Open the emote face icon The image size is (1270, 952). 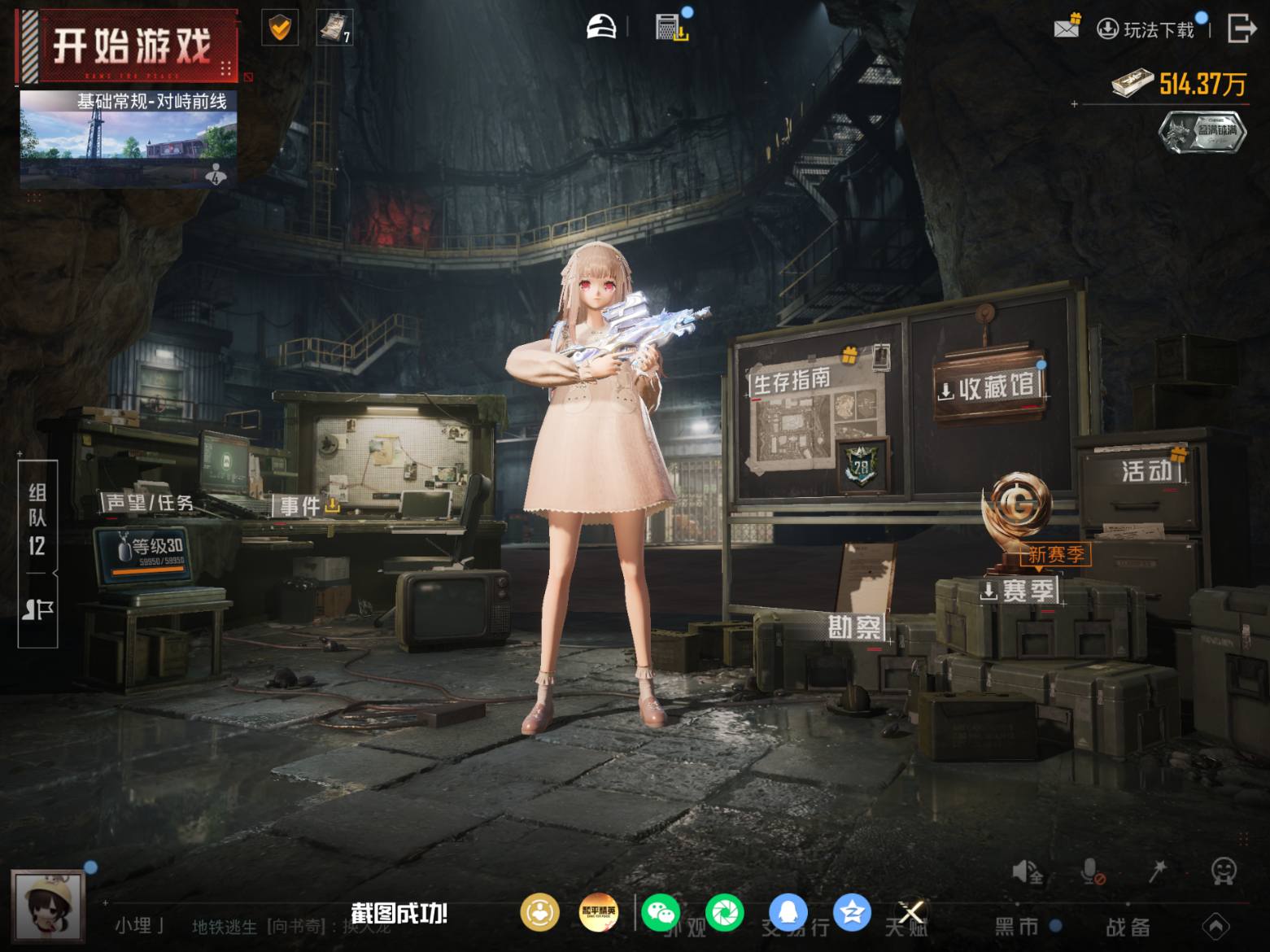coord(1224,871)
